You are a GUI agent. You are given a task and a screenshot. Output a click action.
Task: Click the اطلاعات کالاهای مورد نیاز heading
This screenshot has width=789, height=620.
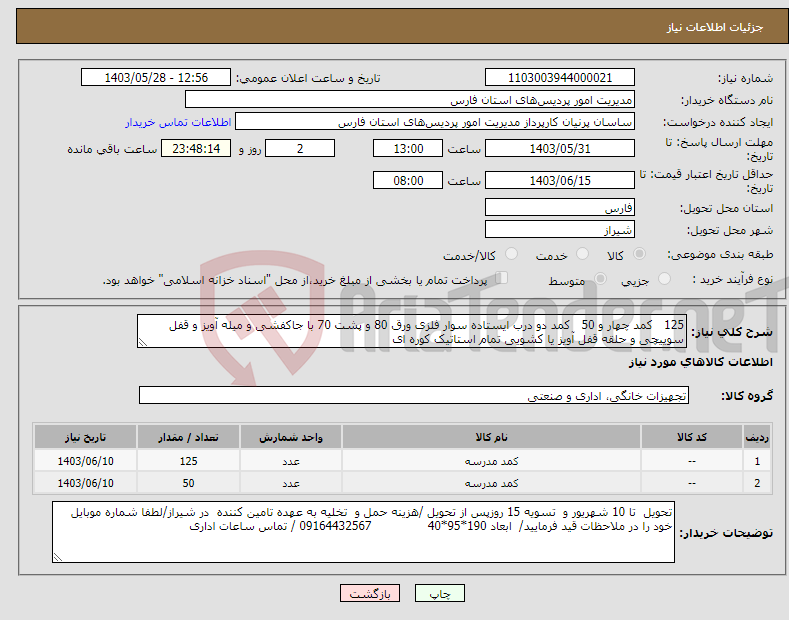click(700, 362)
